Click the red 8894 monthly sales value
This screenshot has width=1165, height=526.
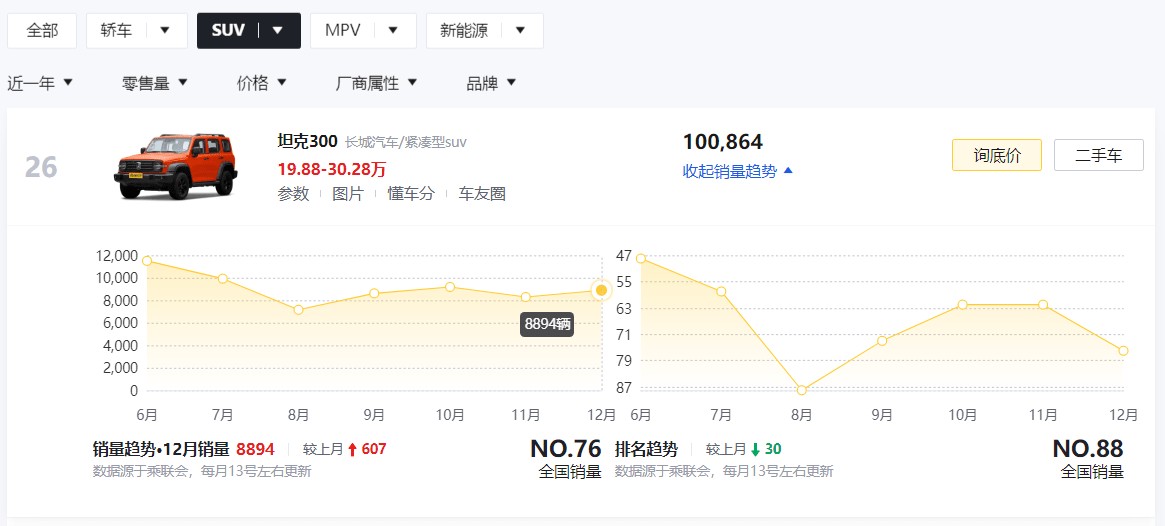[x=256, y=449]
